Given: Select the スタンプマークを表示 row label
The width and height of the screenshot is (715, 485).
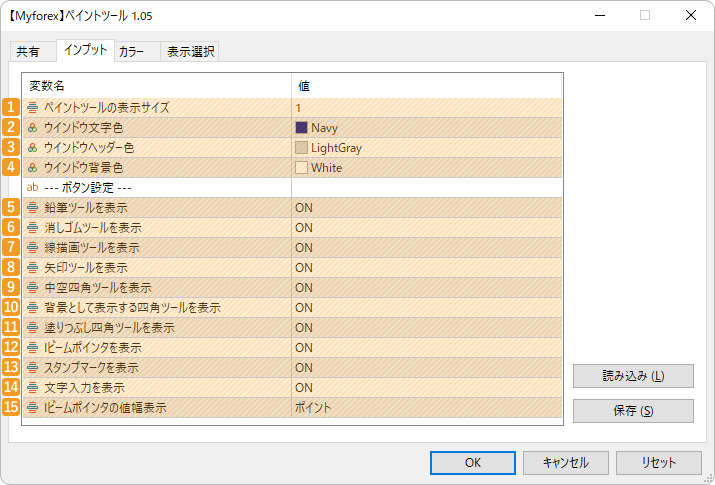Looking at the screenshot, I should (91, 368).
